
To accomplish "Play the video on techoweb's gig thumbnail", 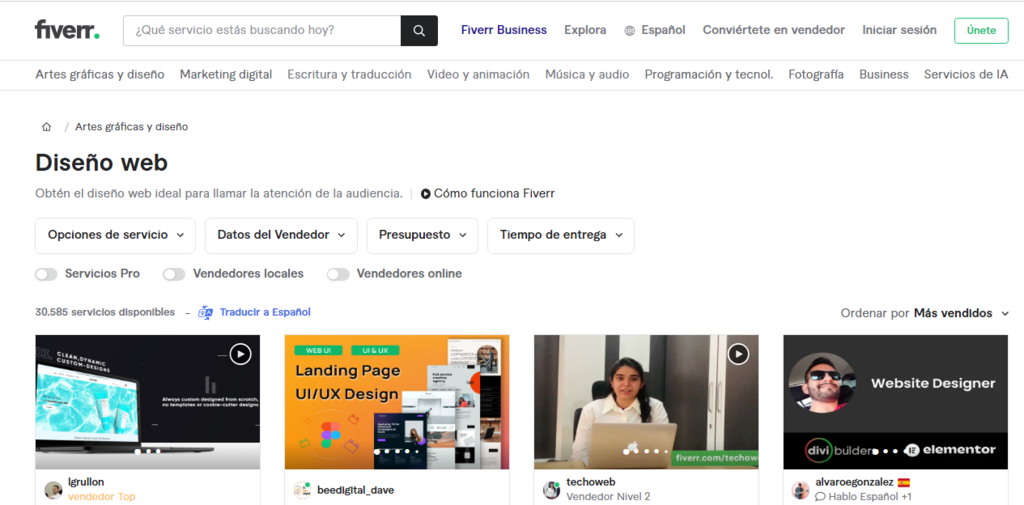I will pos(739,354).
